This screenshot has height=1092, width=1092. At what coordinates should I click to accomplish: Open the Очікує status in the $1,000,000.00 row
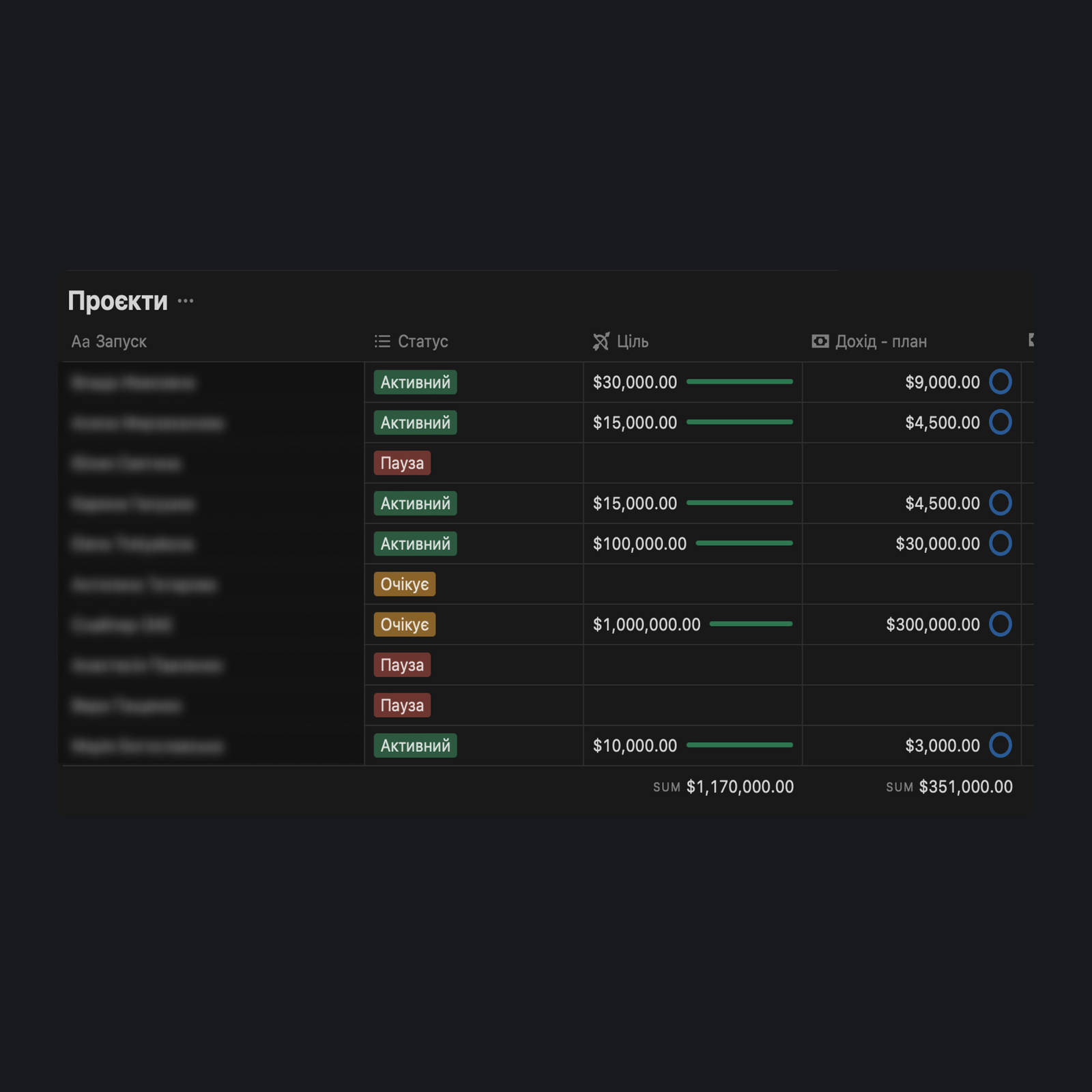404,624
